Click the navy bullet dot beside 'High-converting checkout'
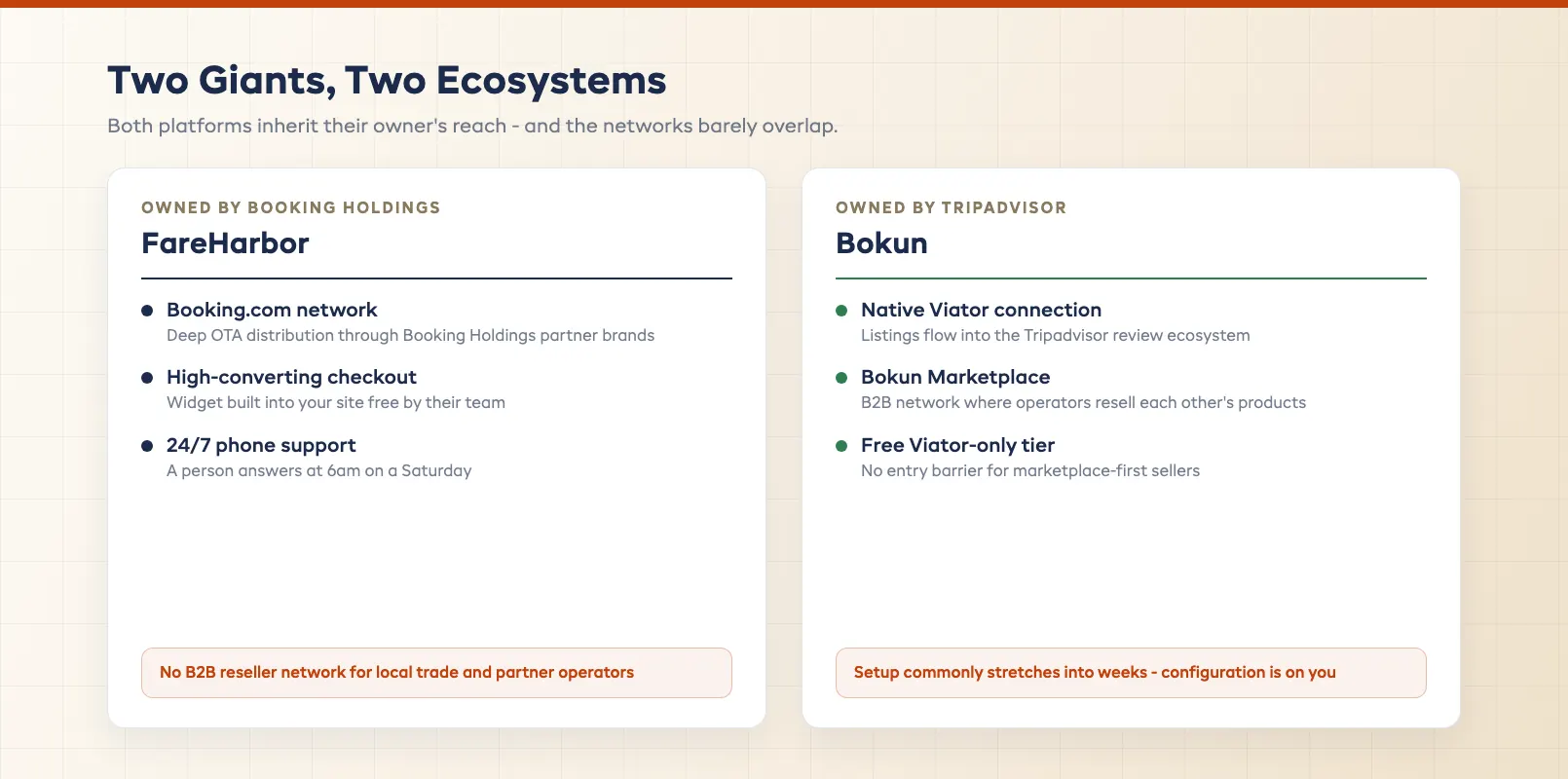The height and width of the screenshot is (779, 1568). pos(147,378)
